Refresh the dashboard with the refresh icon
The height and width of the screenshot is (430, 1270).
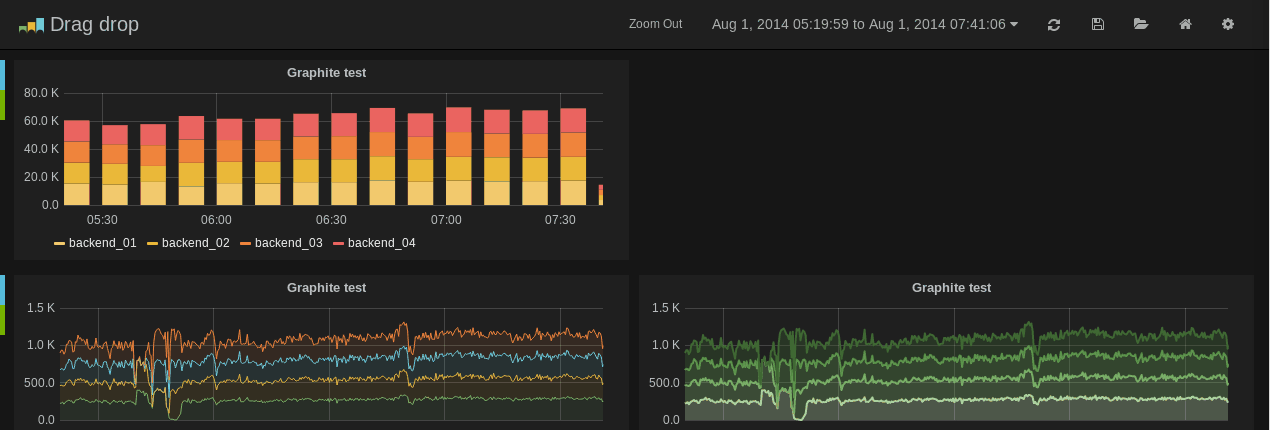(1053, 24)
